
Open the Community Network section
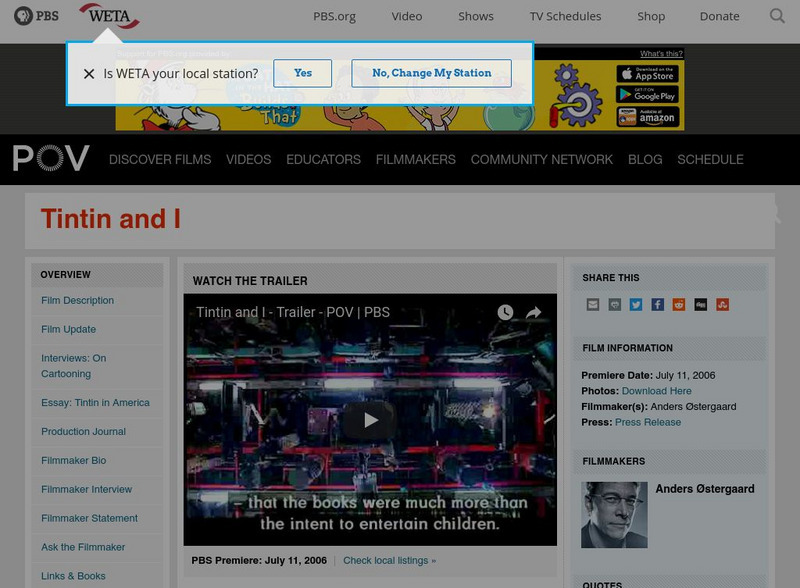[542, 159]
